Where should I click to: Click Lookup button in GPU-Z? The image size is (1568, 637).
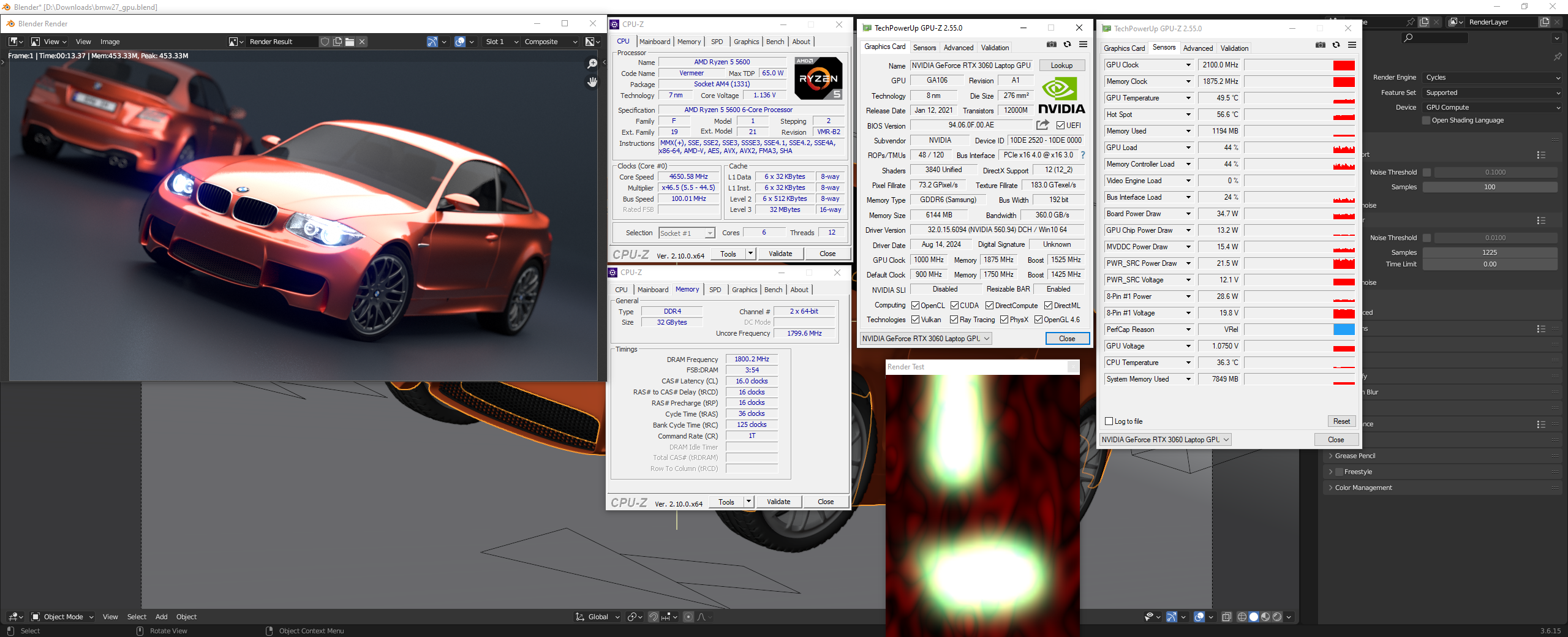(1062, 66)
